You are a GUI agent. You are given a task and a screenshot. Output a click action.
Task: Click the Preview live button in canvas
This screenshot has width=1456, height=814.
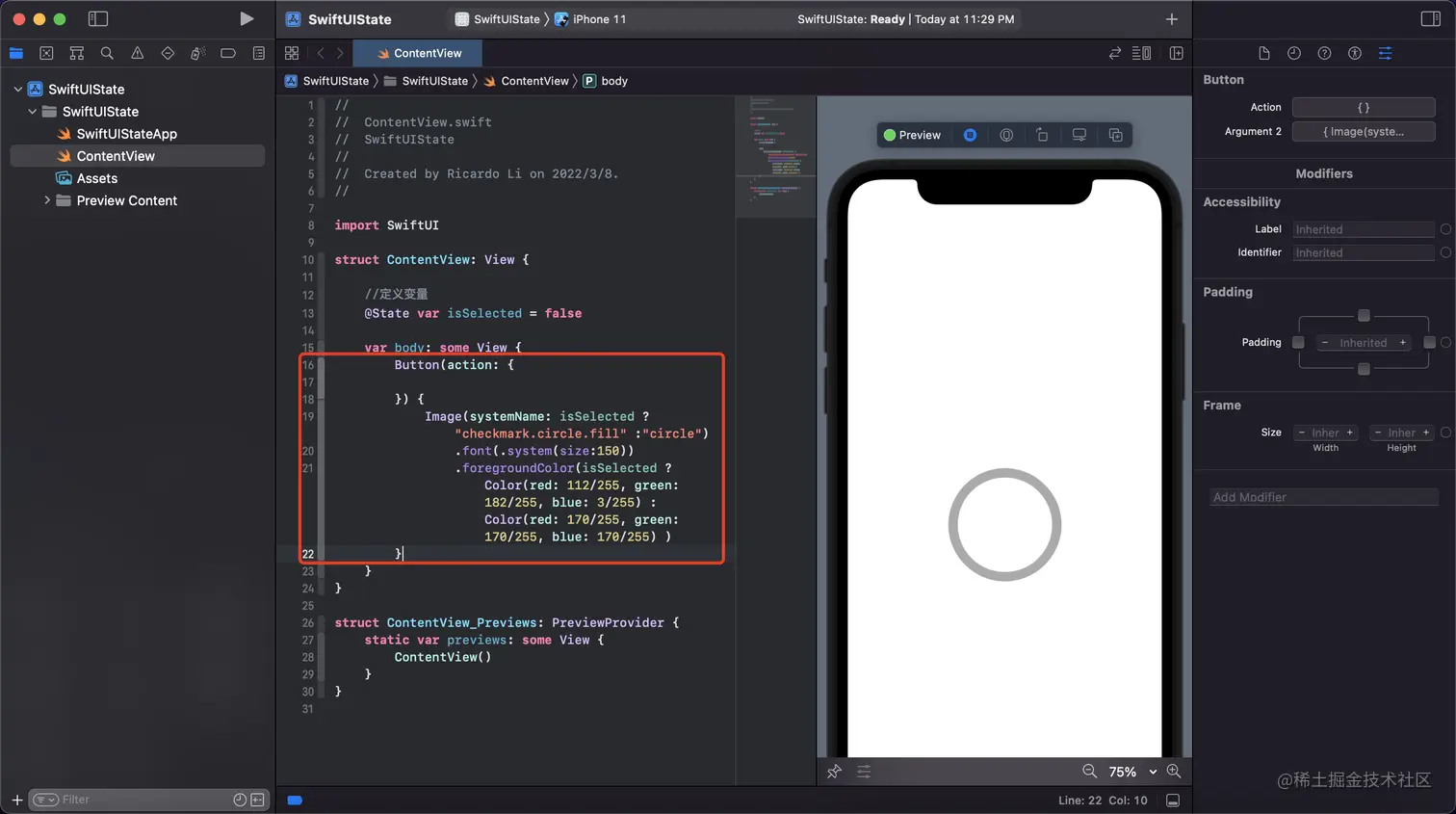912,135
